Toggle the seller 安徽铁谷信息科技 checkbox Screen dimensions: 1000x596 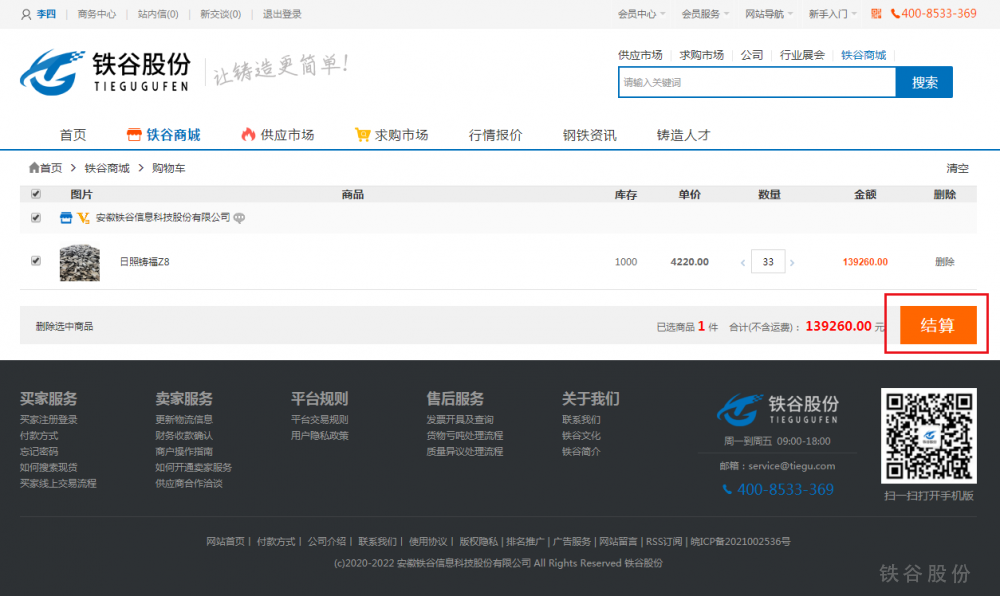coord(36,218)
